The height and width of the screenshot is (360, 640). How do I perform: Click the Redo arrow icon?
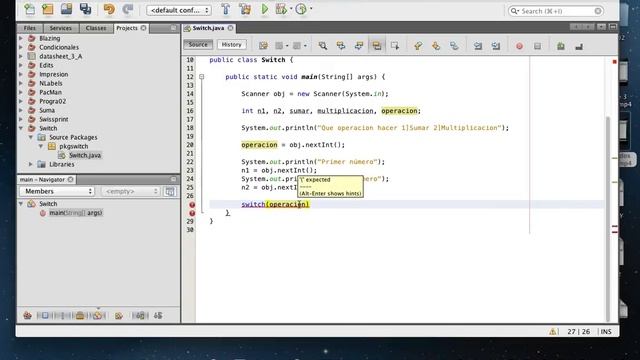click(128, 9)
